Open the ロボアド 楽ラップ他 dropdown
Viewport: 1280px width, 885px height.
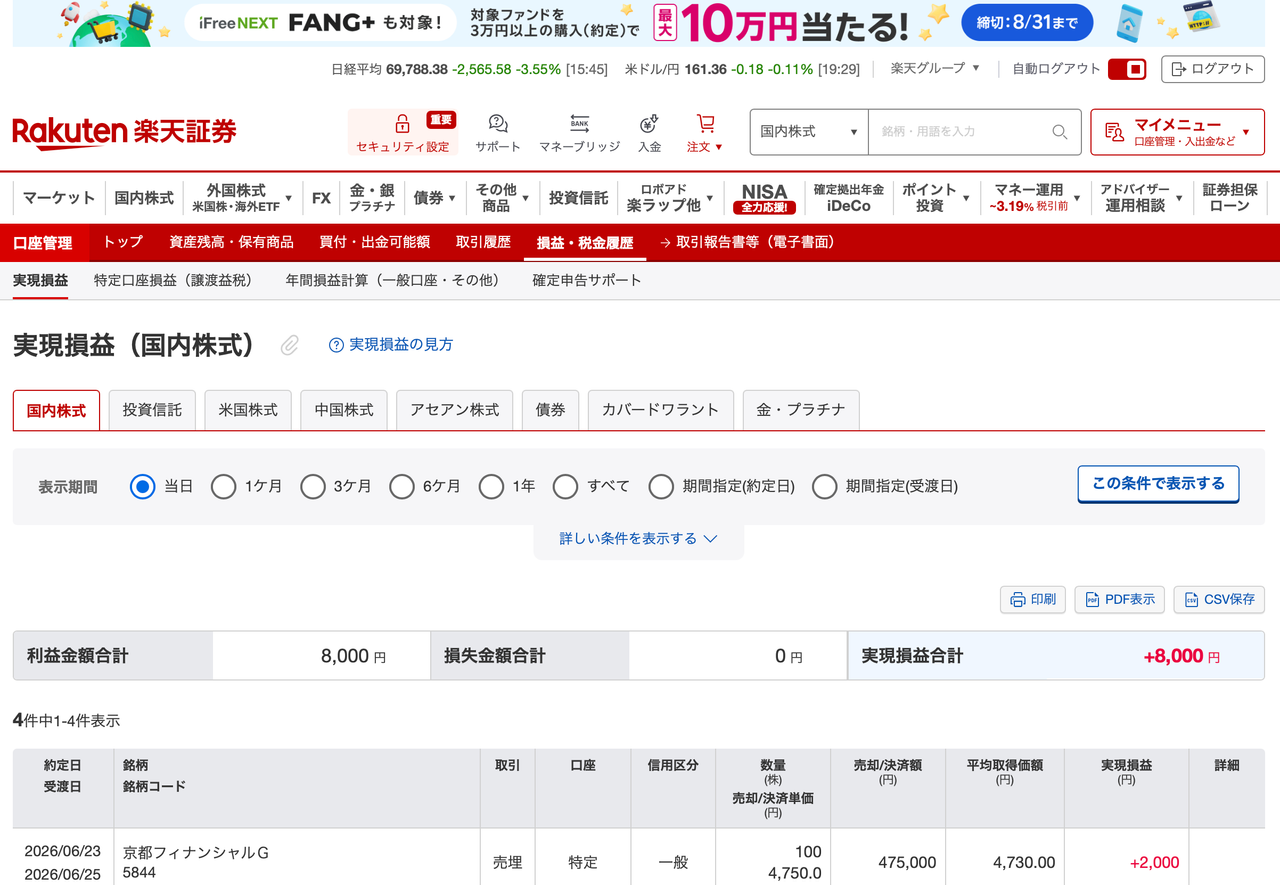[670, 198]
